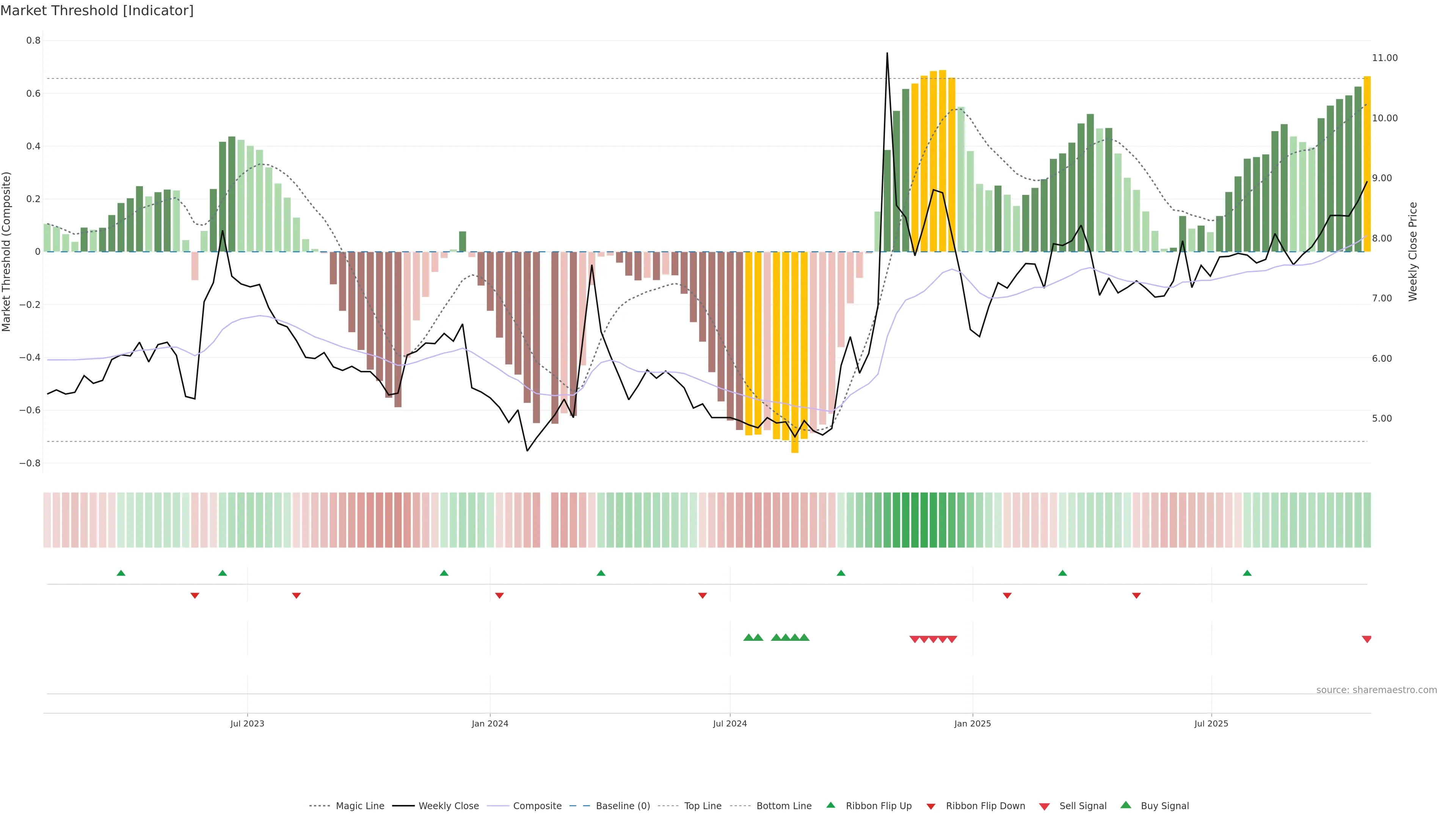Click the Sell Signal legend icon
Viewport: 1456px width, 819px height.
coord(1045,806)
